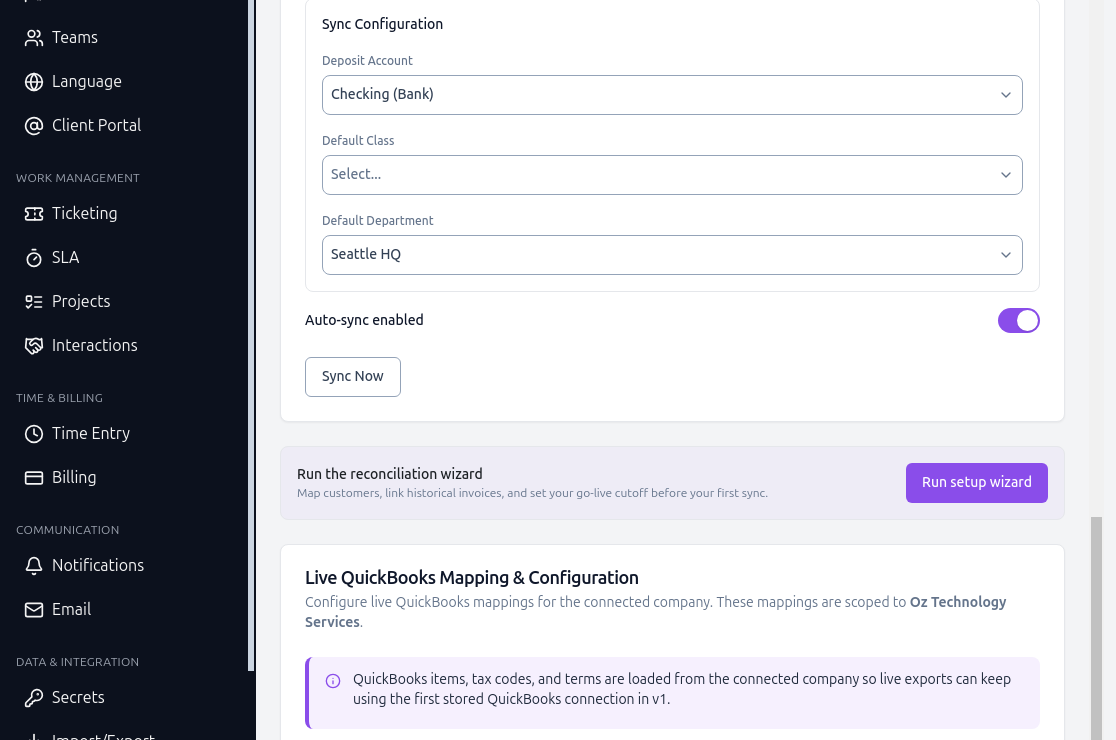Click the Notifications bell icon

click(33, 566)
